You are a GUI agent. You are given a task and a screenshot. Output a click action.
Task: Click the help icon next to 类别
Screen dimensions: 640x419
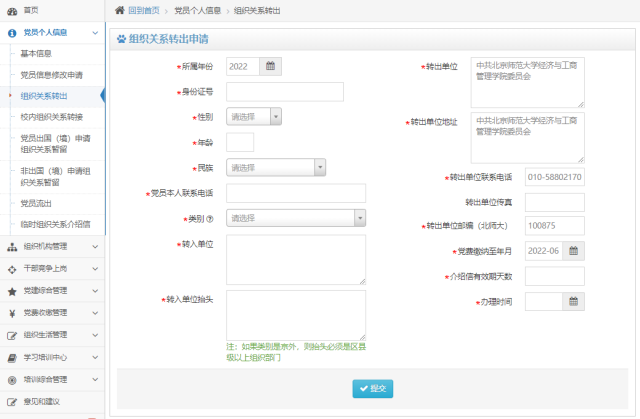[209, 218]
